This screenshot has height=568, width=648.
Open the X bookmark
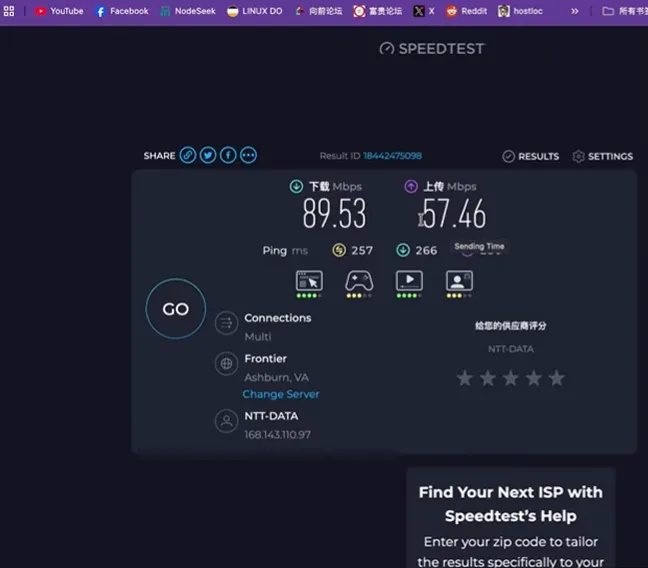(x=424, y=11)
